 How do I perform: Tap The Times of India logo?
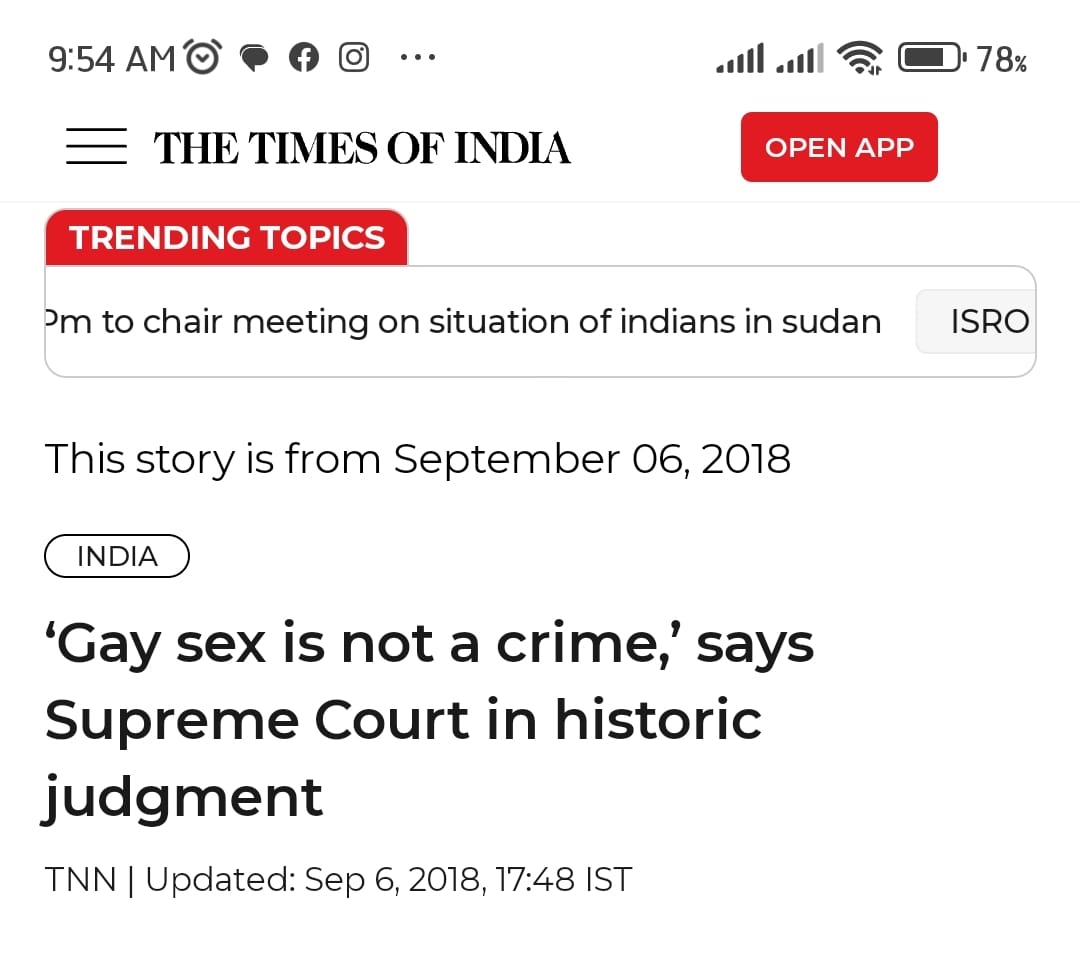click(362, 148)
